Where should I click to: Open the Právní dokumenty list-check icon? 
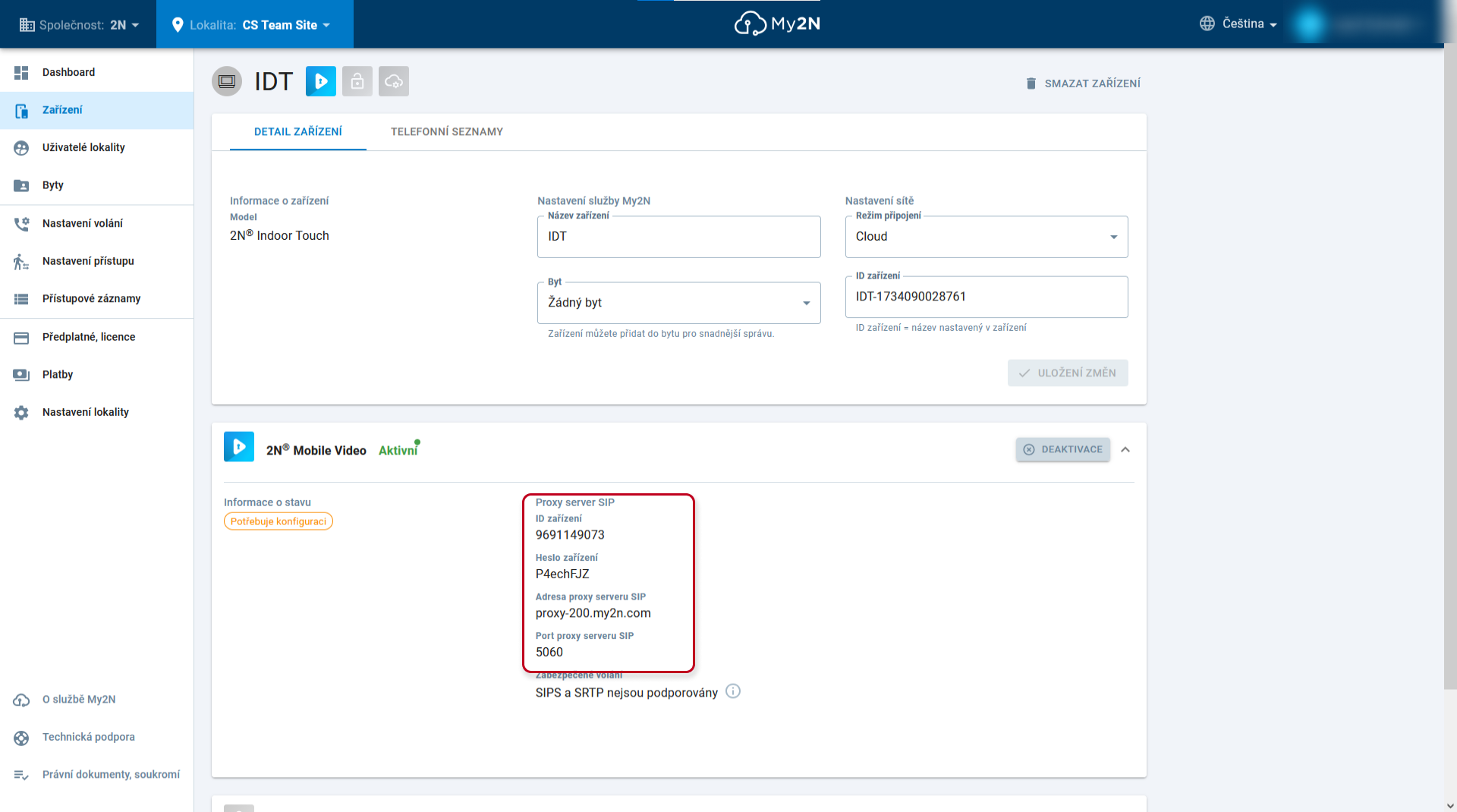tap(21, 775)
